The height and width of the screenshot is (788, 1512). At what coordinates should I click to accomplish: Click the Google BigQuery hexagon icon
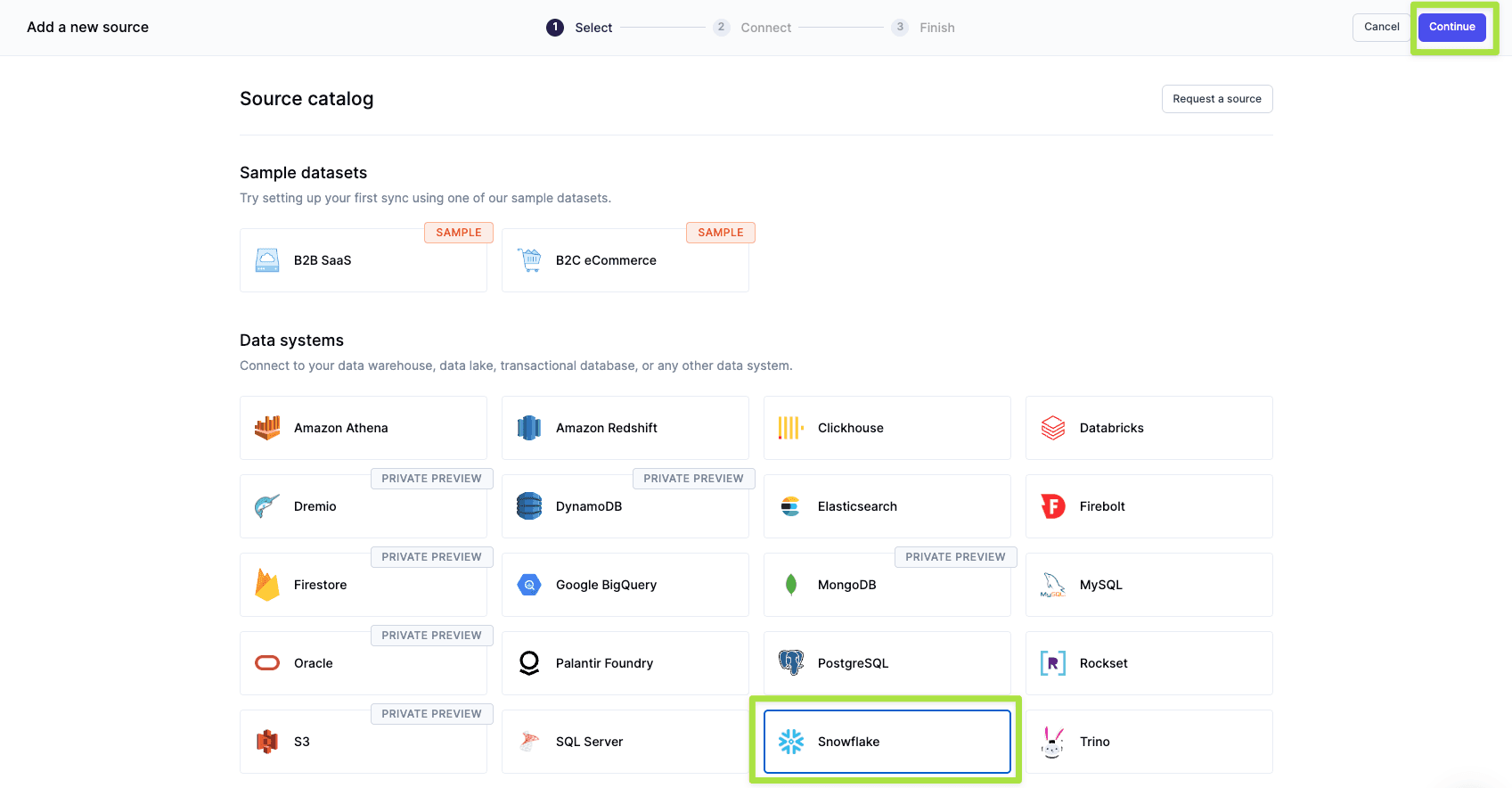click(x=529, y=585)
